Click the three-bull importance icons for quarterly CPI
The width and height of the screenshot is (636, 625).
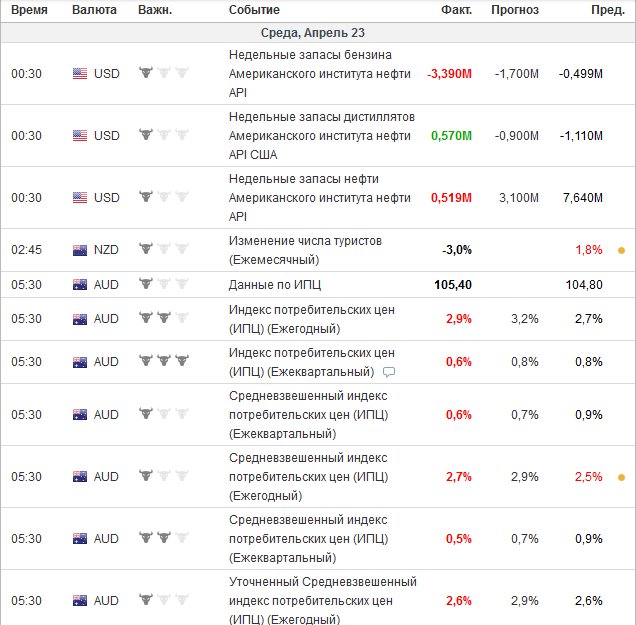point(163,361)
